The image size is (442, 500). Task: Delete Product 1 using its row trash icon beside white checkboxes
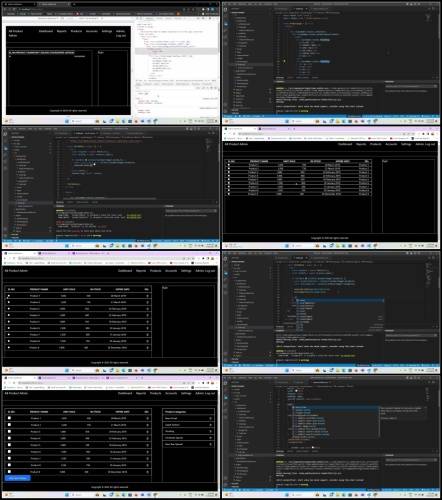[147, 418]
